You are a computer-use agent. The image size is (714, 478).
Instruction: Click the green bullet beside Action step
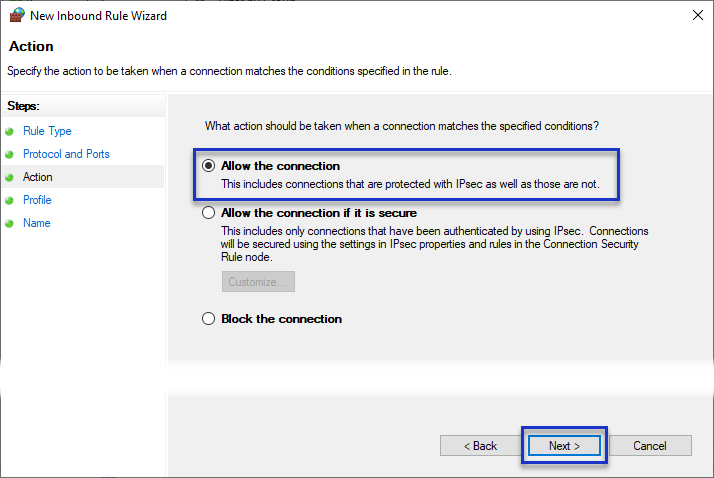9,178
